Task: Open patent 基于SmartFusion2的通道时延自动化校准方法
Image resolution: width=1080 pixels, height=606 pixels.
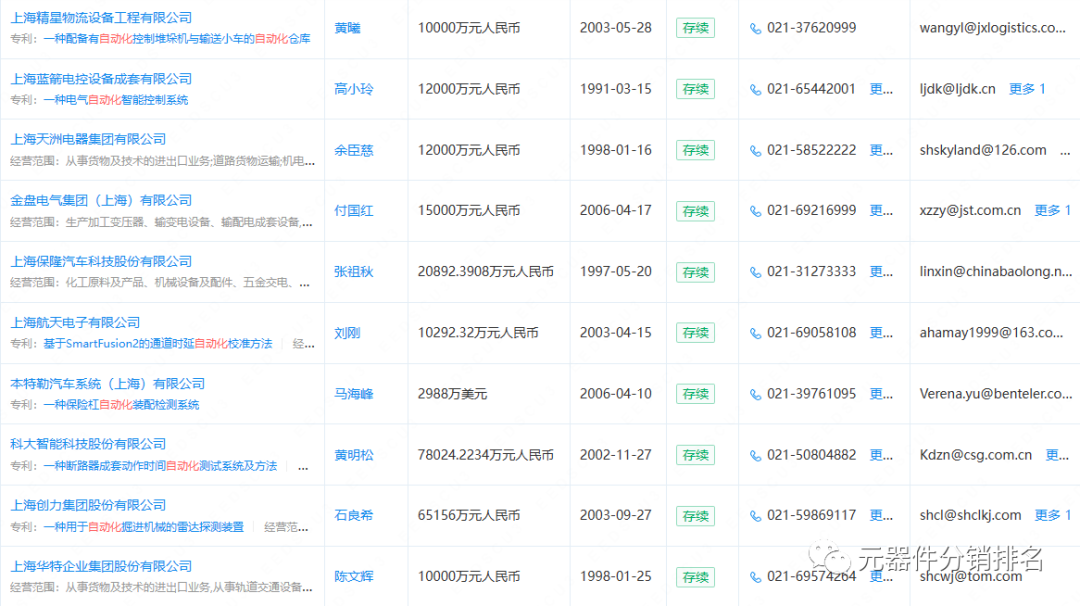Action: (x=158, y=344)
